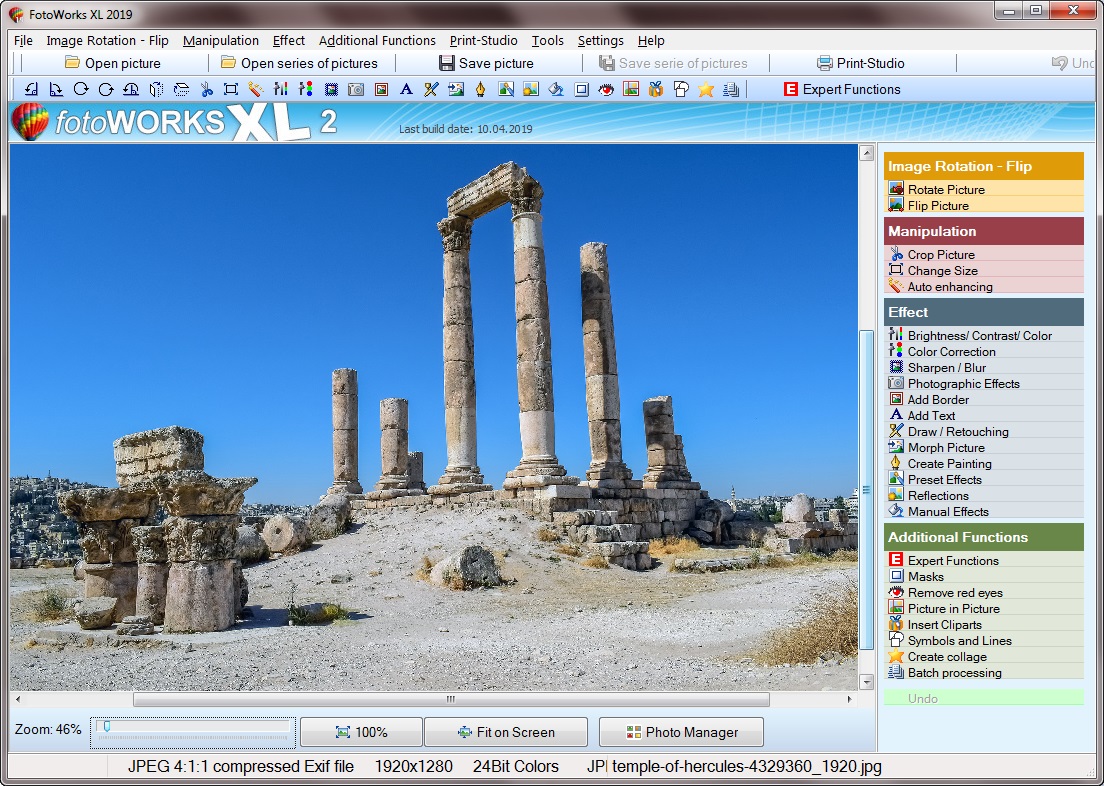Open the Photo Manager

point(680,731)
